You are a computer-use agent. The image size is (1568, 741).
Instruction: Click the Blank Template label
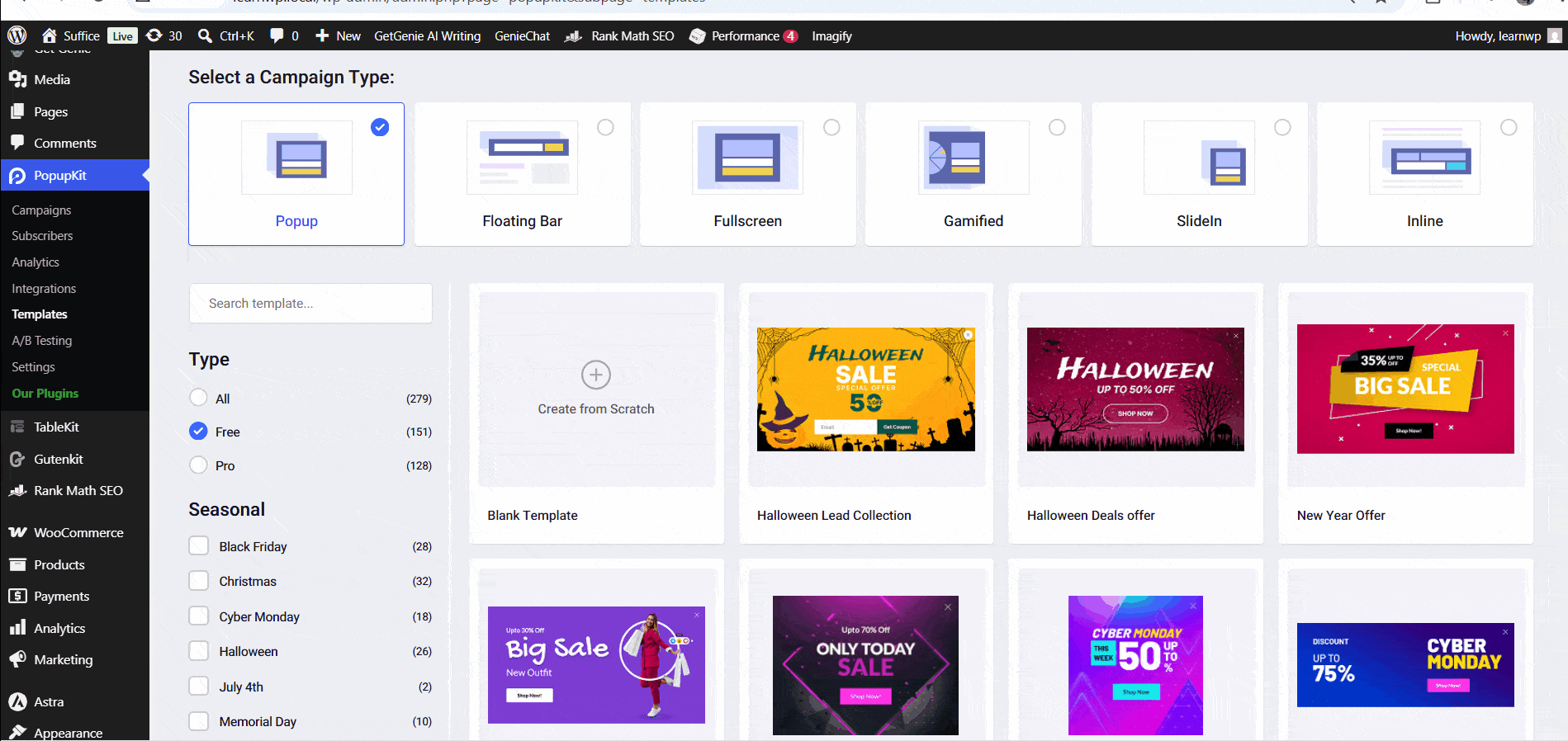click(x=533, y=515)
